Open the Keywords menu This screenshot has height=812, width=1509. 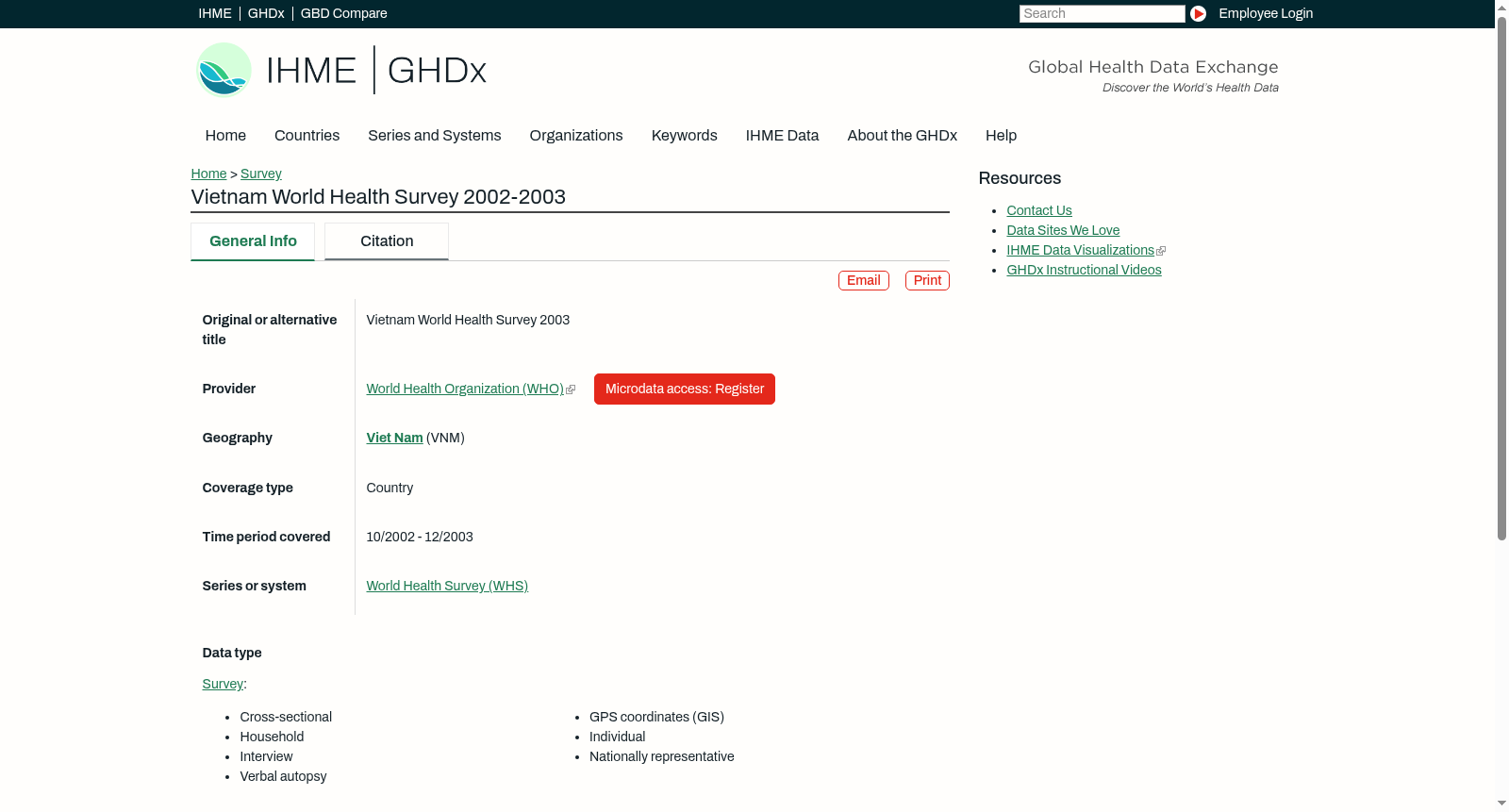(x=685, y=135)
